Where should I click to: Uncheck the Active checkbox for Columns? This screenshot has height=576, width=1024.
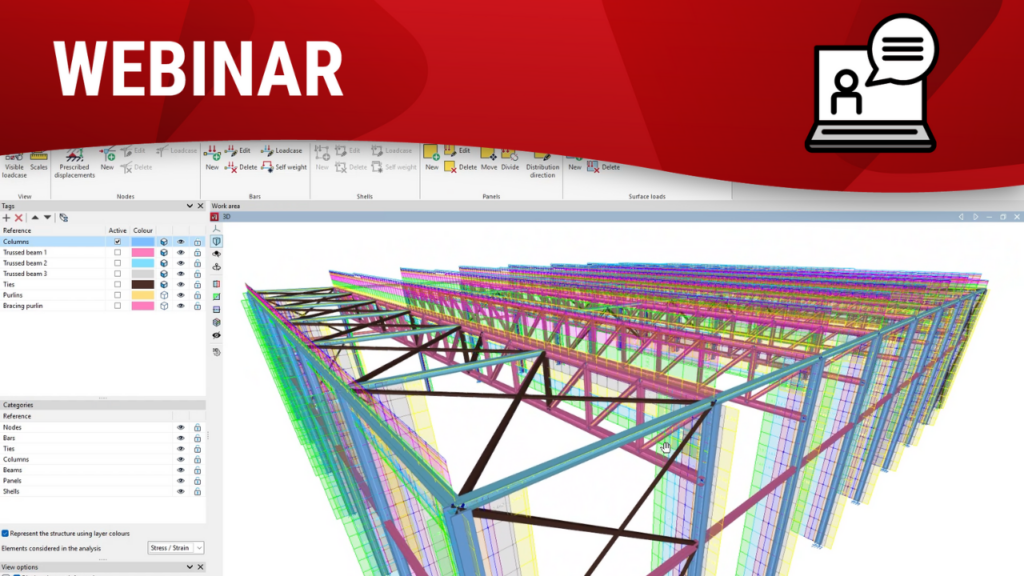pyautogui.click(x=118, y=242)
